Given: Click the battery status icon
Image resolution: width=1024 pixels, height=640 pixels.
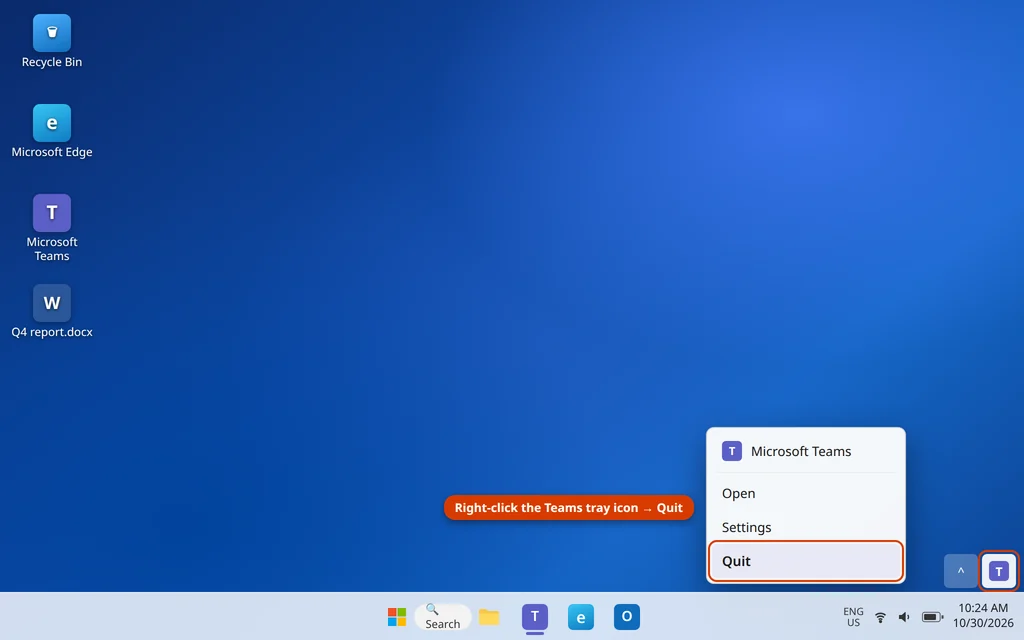Looking at the screenshot, I should 932,616.
